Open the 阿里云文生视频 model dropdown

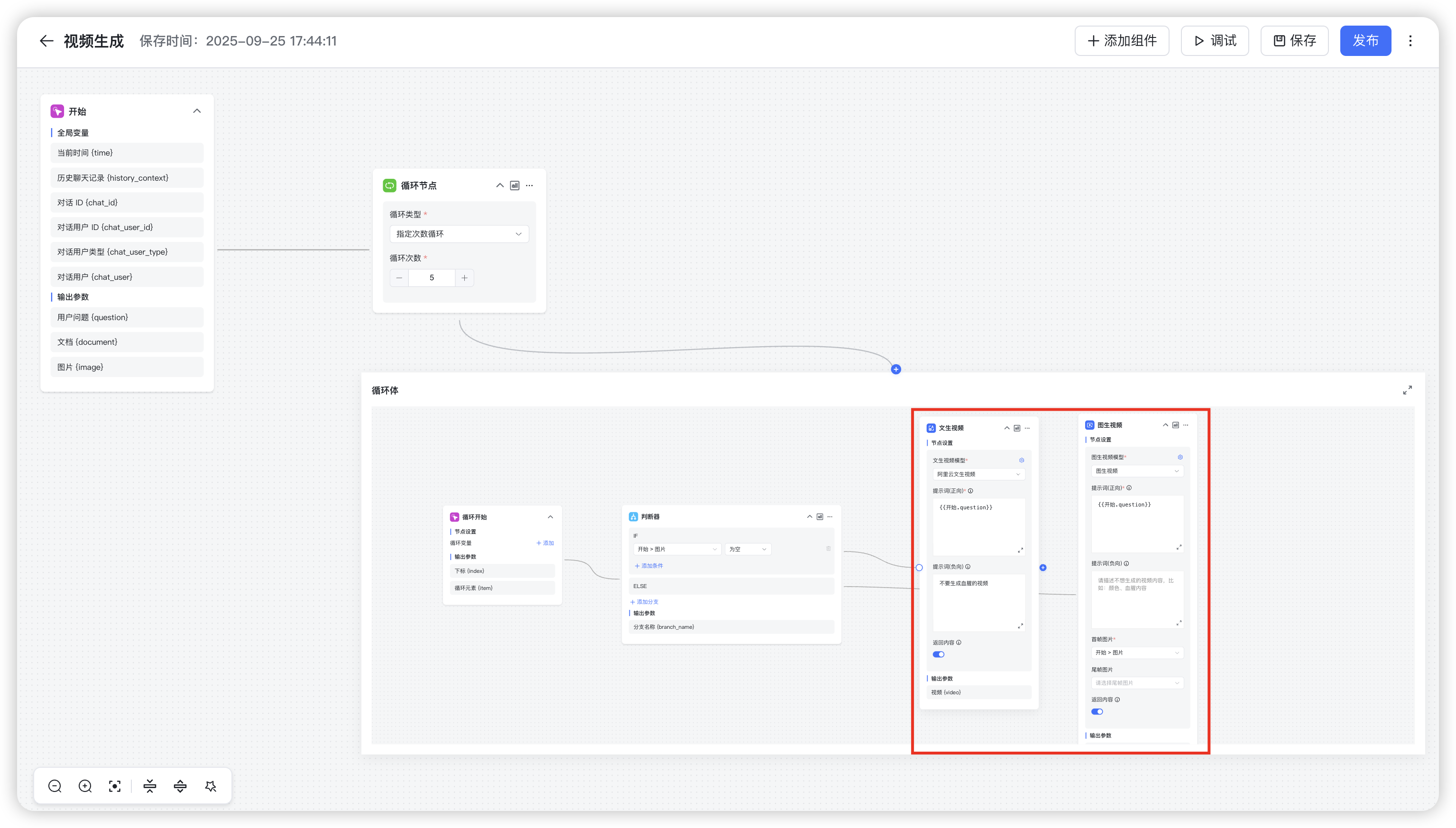(x=978, y=474)
